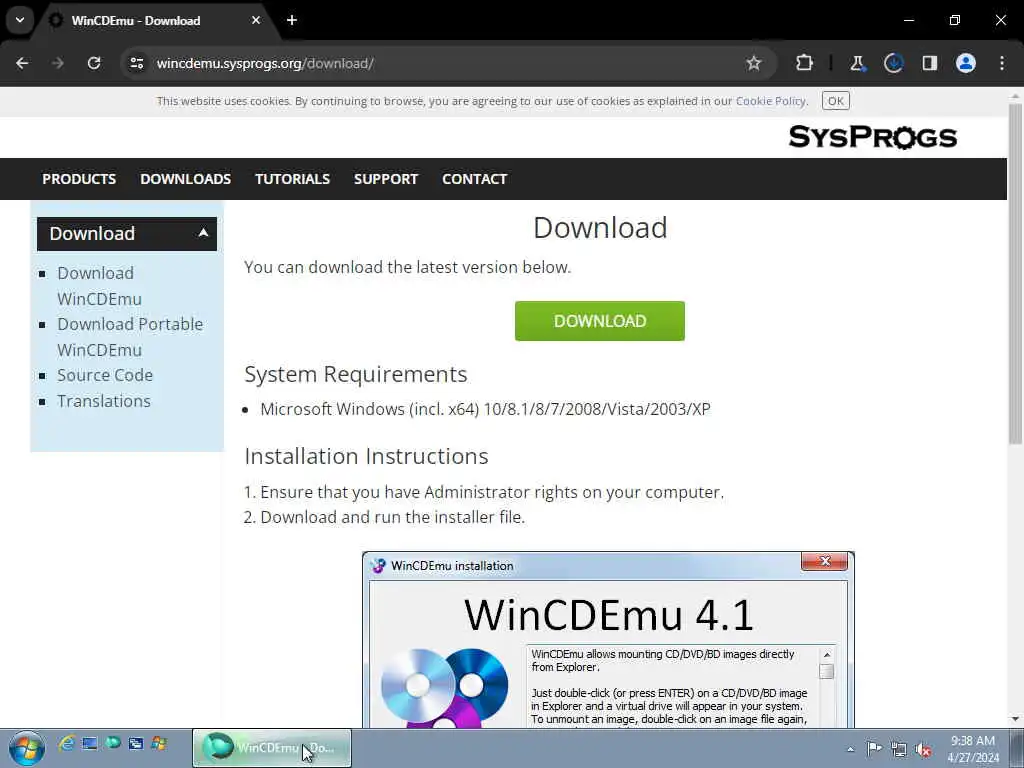The width and height of the screenshot is (1024, 768).
Task: Click the browser forward arrow
Action: click(58, 63)
